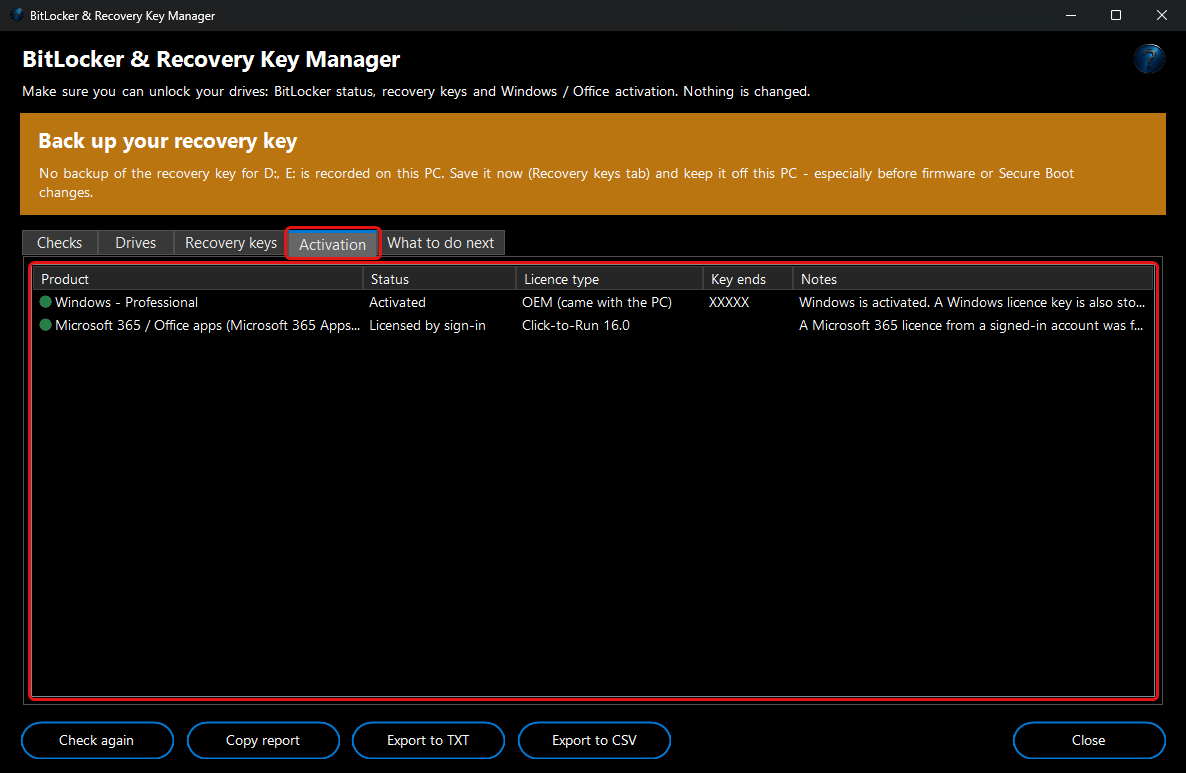
Task: Switch to the Checks tab
Action: pos(60,243)
